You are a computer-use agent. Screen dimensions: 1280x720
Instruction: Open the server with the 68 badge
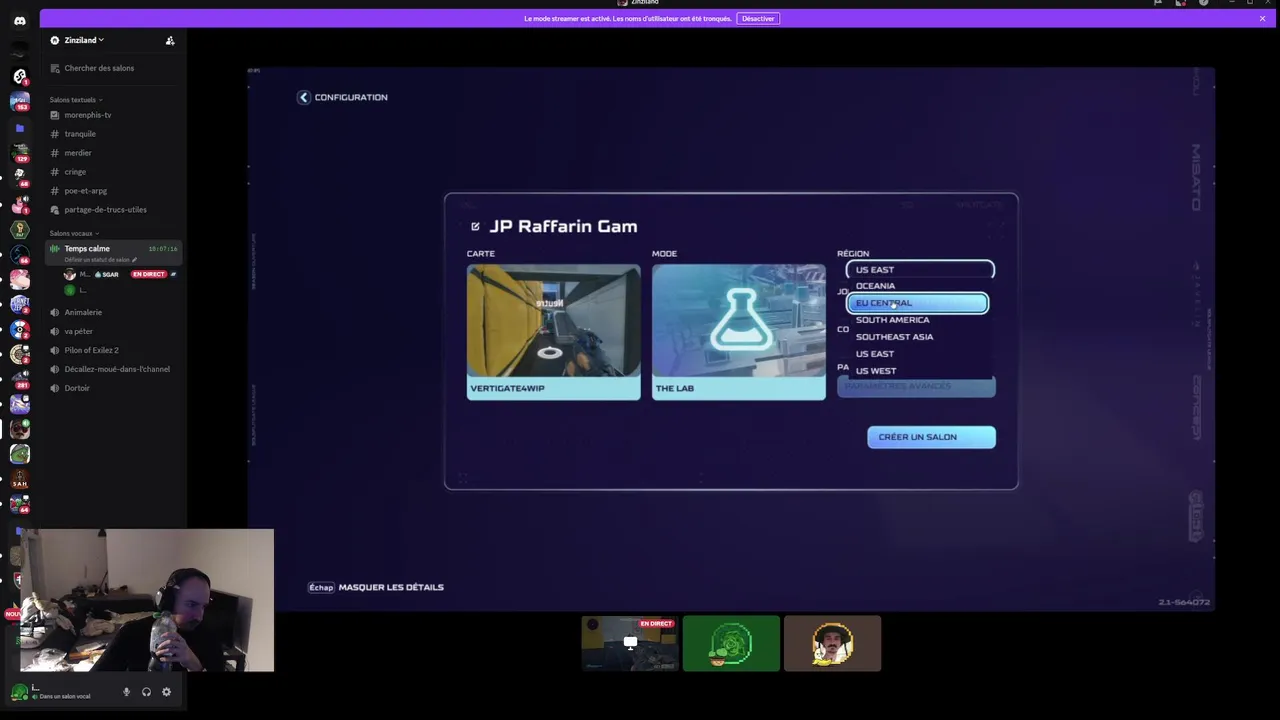click(19, 177)
